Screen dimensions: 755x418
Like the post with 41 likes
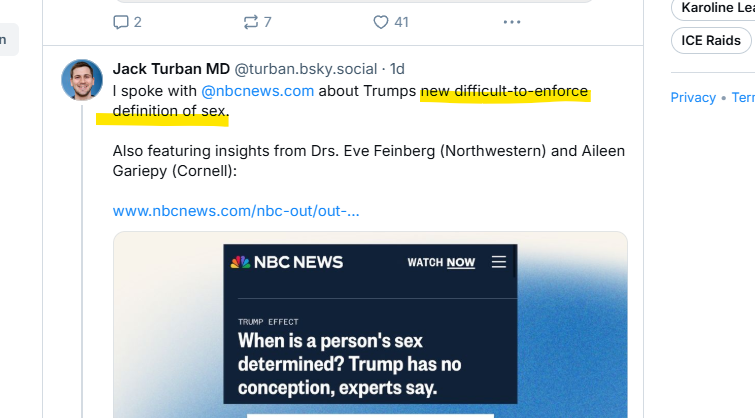pos(381,22)
